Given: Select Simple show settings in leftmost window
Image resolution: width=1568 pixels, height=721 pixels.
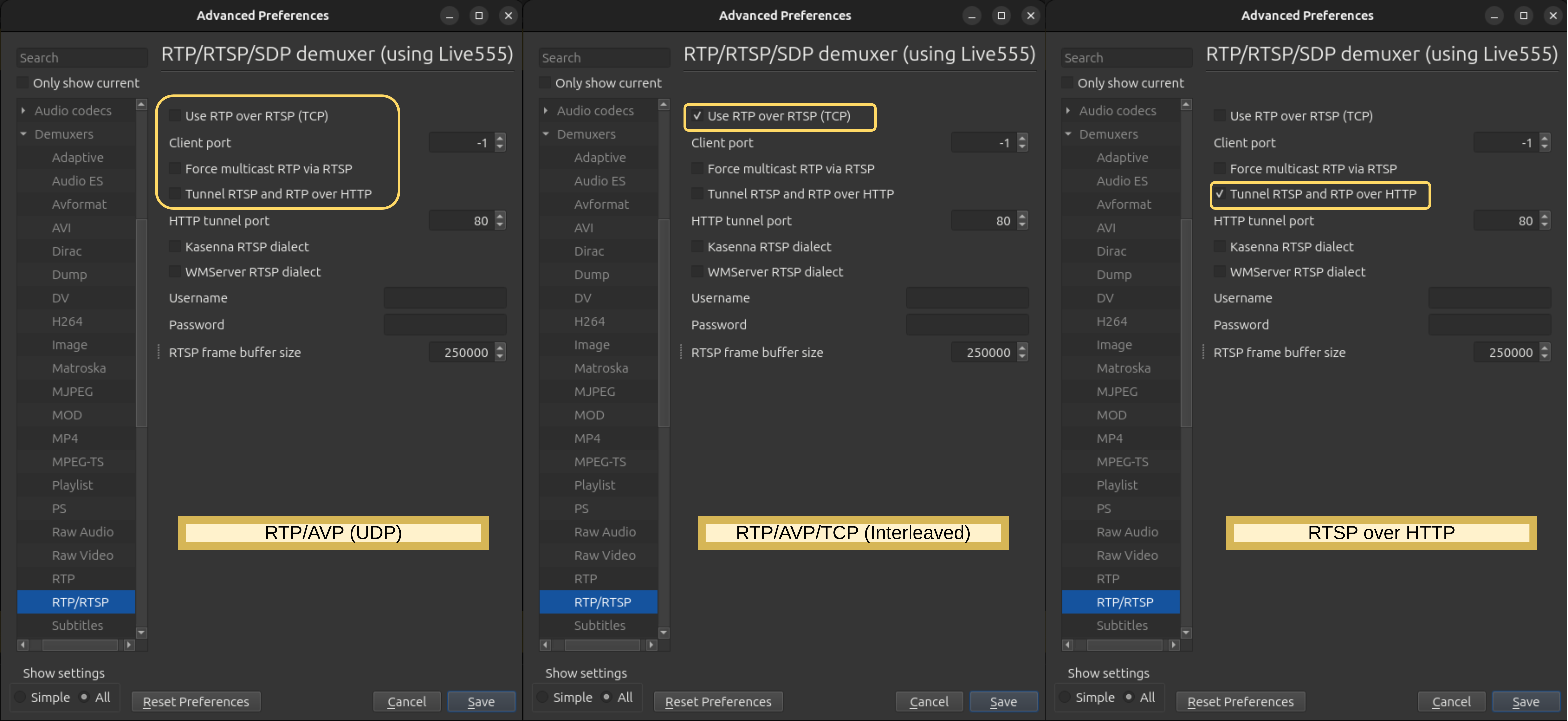Looking at the screenshot, I should click(20, 697).
